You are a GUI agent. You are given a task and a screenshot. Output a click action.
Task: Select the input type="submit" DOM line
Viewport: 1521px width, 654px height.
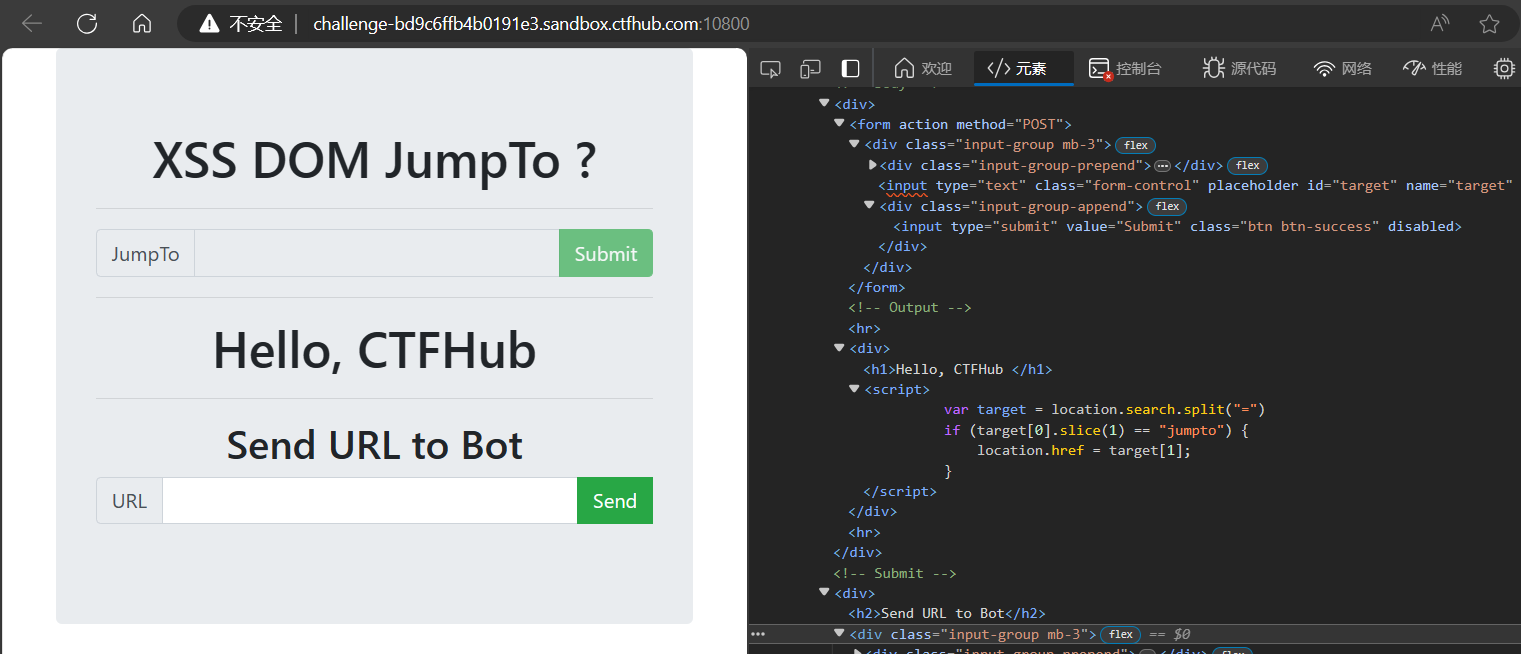click(x=1177, y=226)
